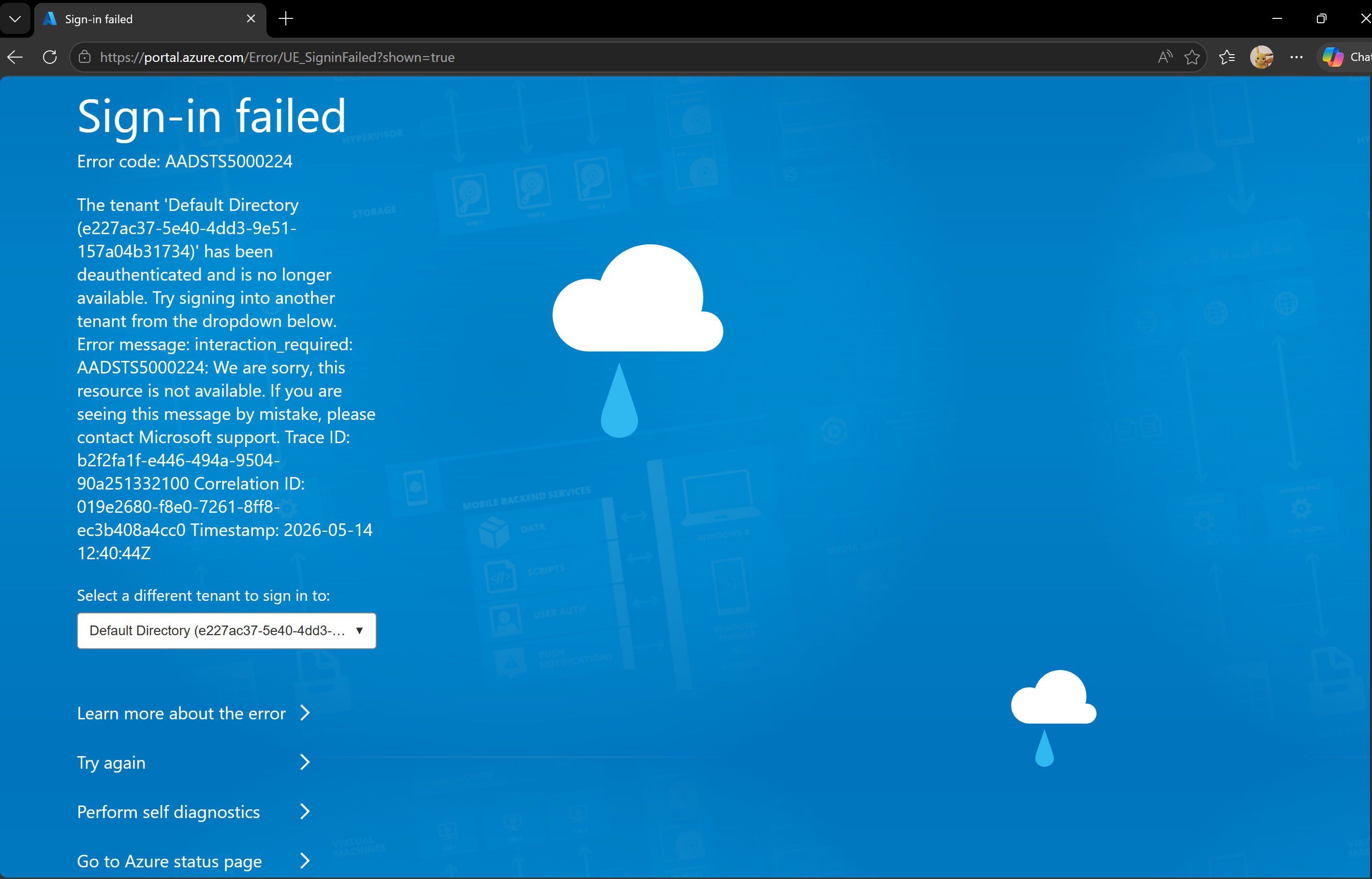Click the chevron beside 'Go to Azure status page'
The width and height of the screenshot is (1372, 879).
(x=305, y=861)
